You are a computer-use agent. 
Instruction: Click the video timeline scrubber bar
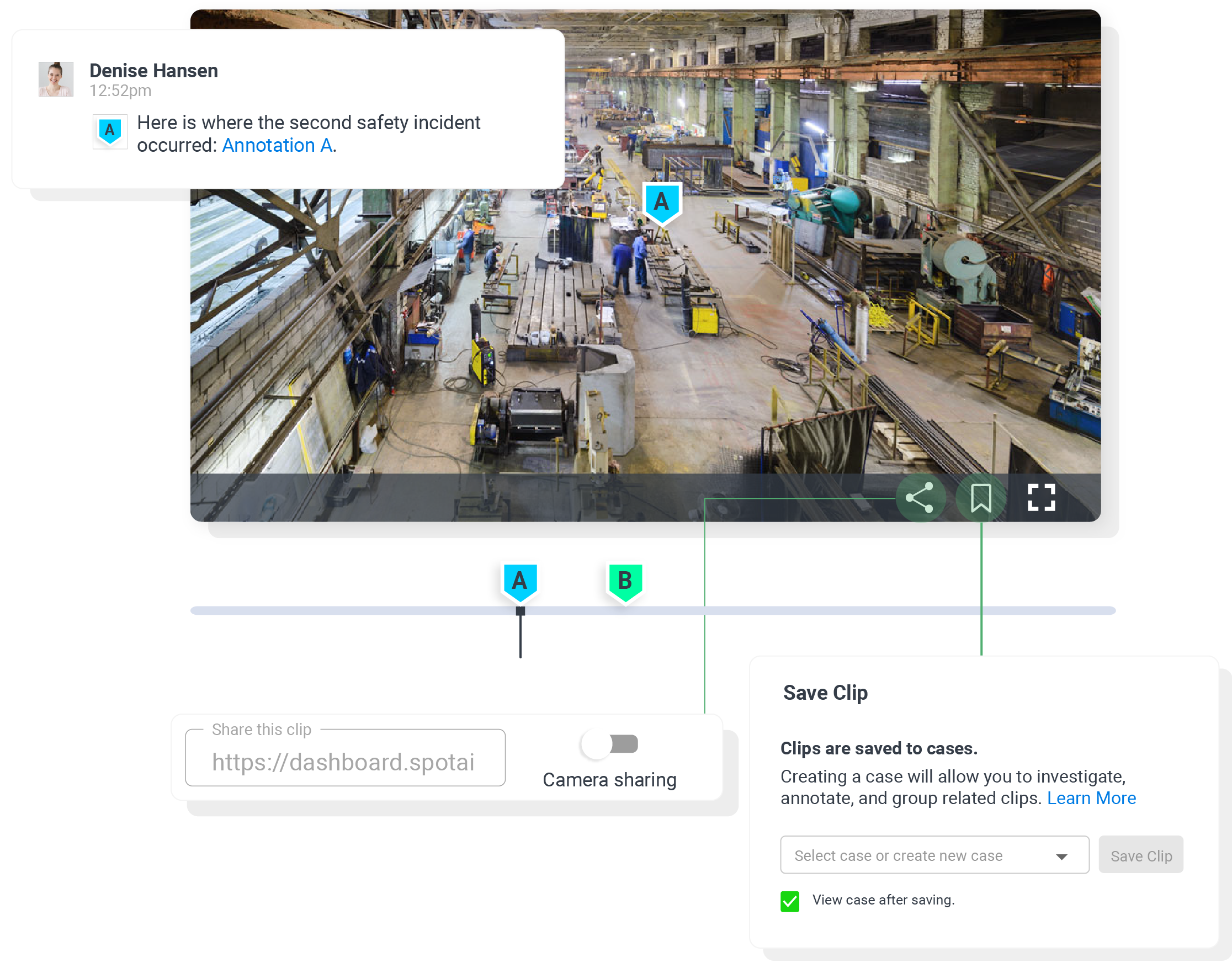click(653, 611)
